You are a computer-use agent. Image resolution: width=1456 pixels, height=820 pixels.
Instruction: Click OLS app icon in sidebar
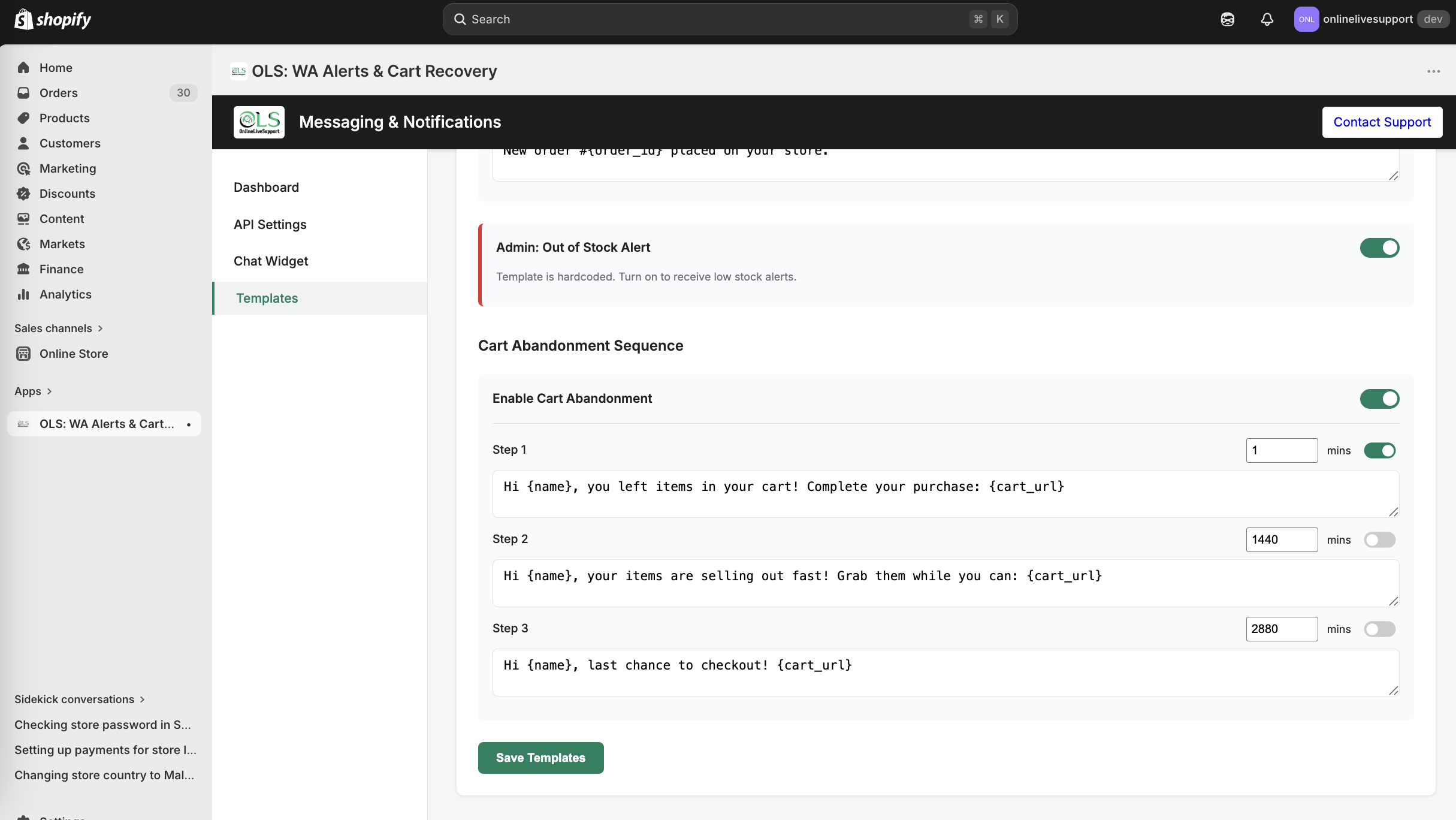[x=23, y=424]
